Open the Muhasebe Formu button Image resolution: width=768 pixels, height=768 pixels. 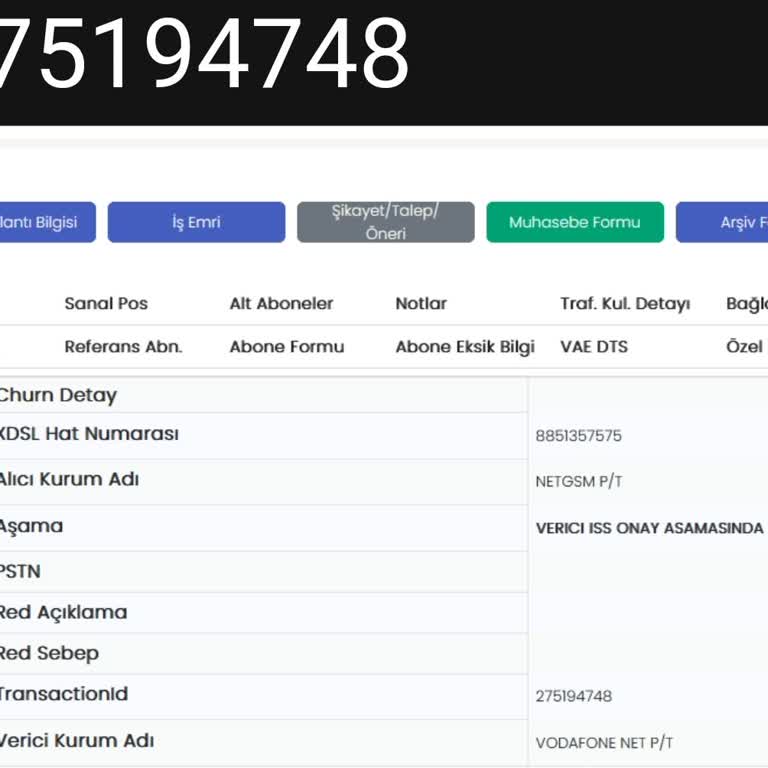(575, 222)
